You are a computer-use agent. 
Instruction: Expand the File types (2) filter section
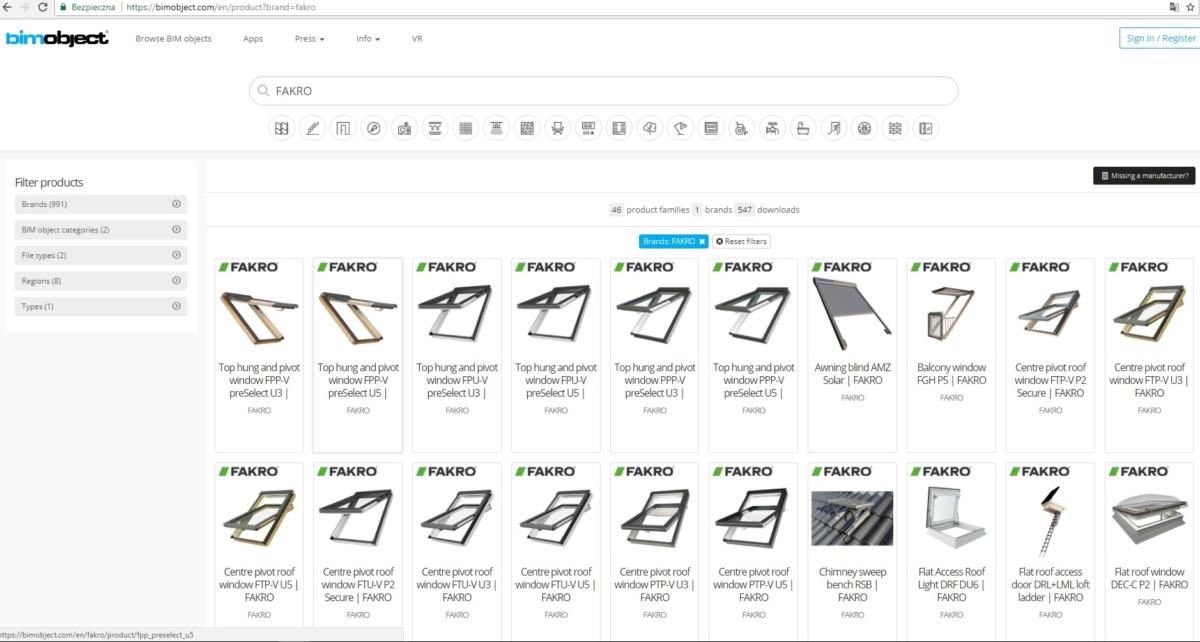pyautogui.click(x=100, y=255)
